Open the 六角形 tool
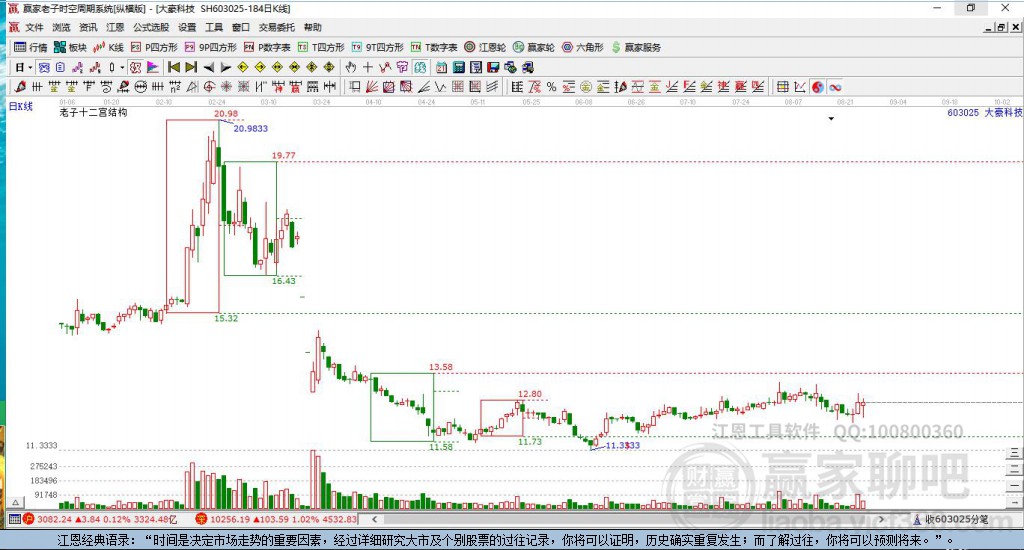 (x=583, y=47)
